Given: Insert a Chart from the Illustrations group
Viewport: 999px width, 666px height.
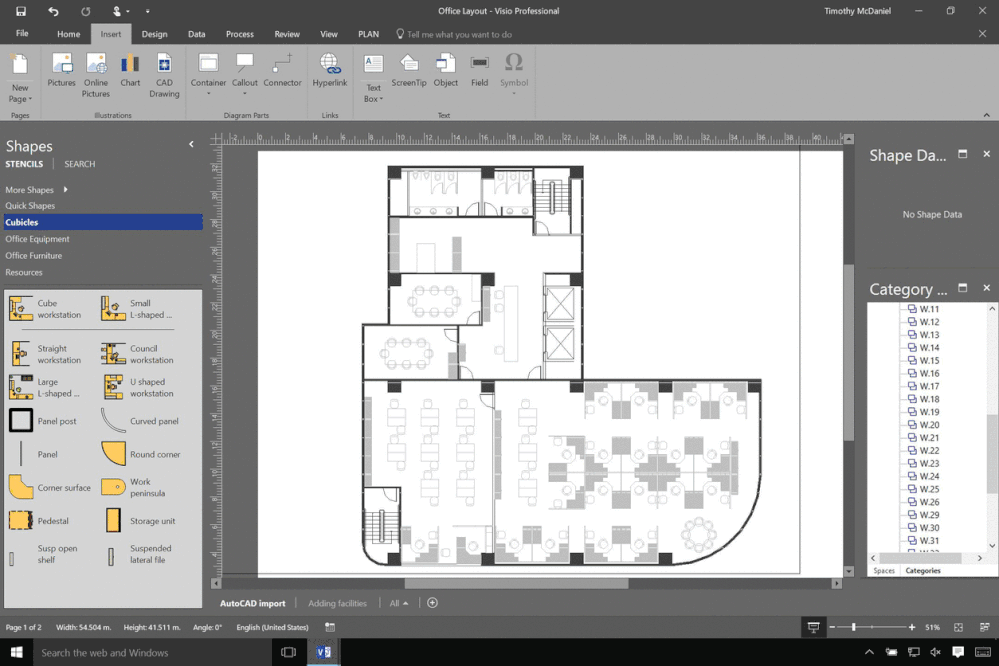Looking at the screenshot, I should [129, 70].
